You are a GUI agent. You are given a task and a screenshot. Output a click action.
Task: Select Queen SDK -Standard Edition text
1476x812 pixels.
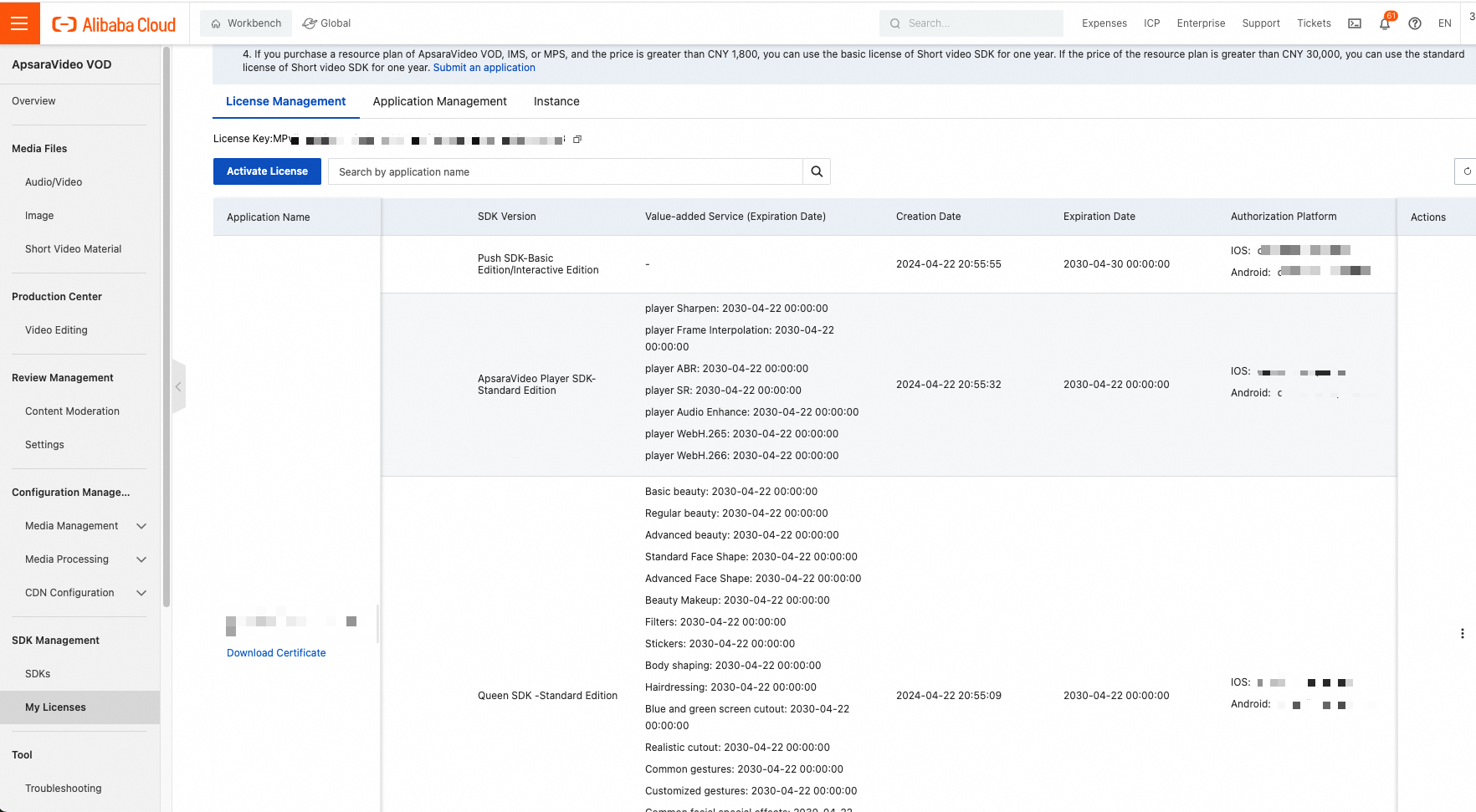[x=547, y=696]
